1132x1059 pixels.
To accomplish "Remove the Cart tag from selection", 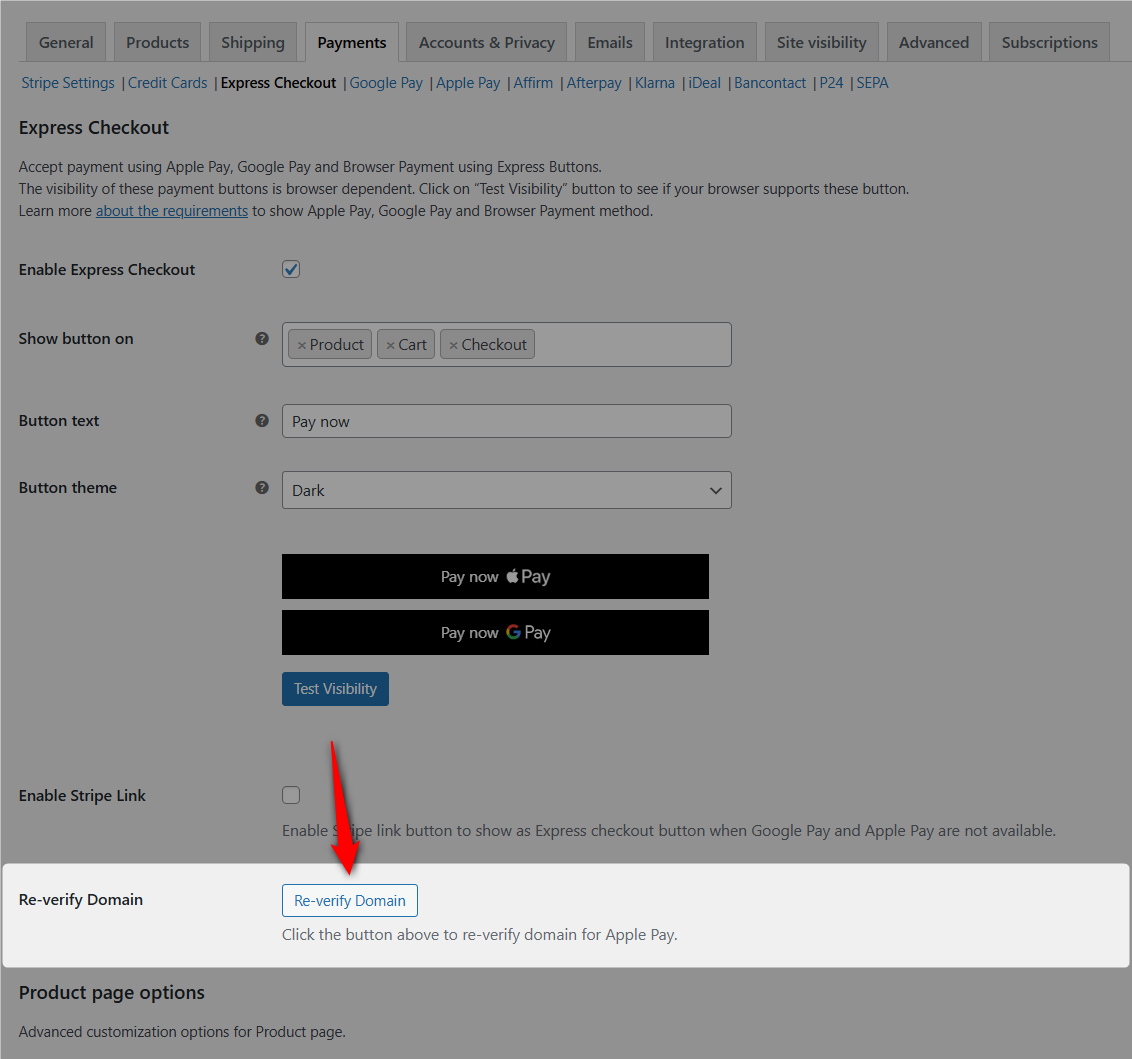I will click(x=391, y=345).
